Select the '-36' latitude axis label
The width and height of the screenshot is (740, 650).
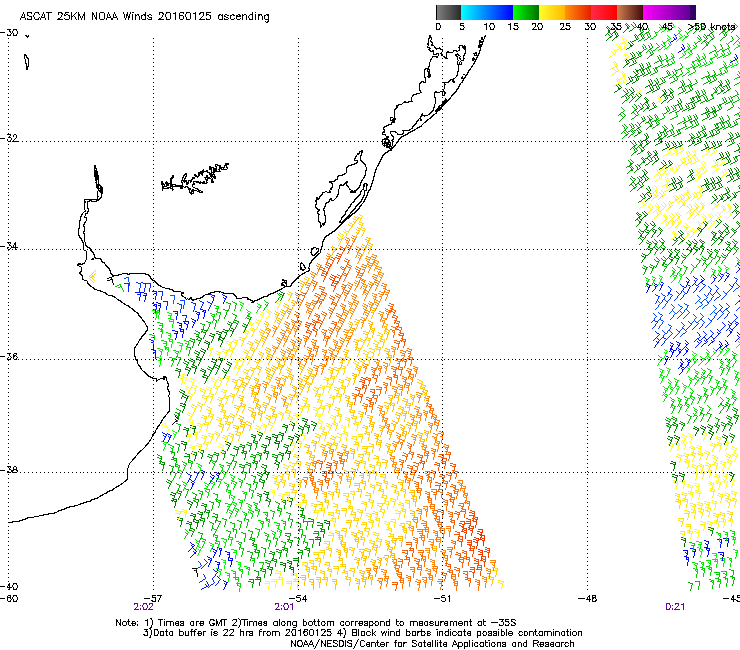pos(9,356)
